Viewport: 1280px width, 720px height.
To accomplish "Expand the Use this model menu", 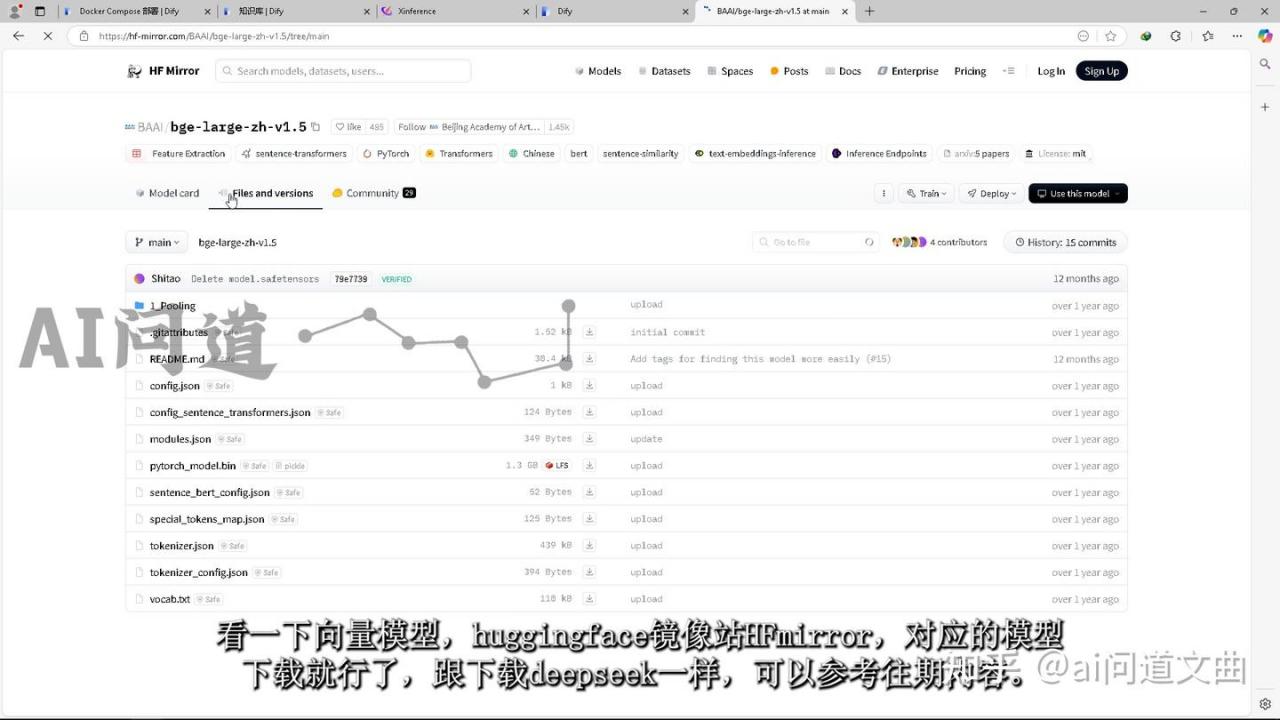I will tap(1078, 193).
